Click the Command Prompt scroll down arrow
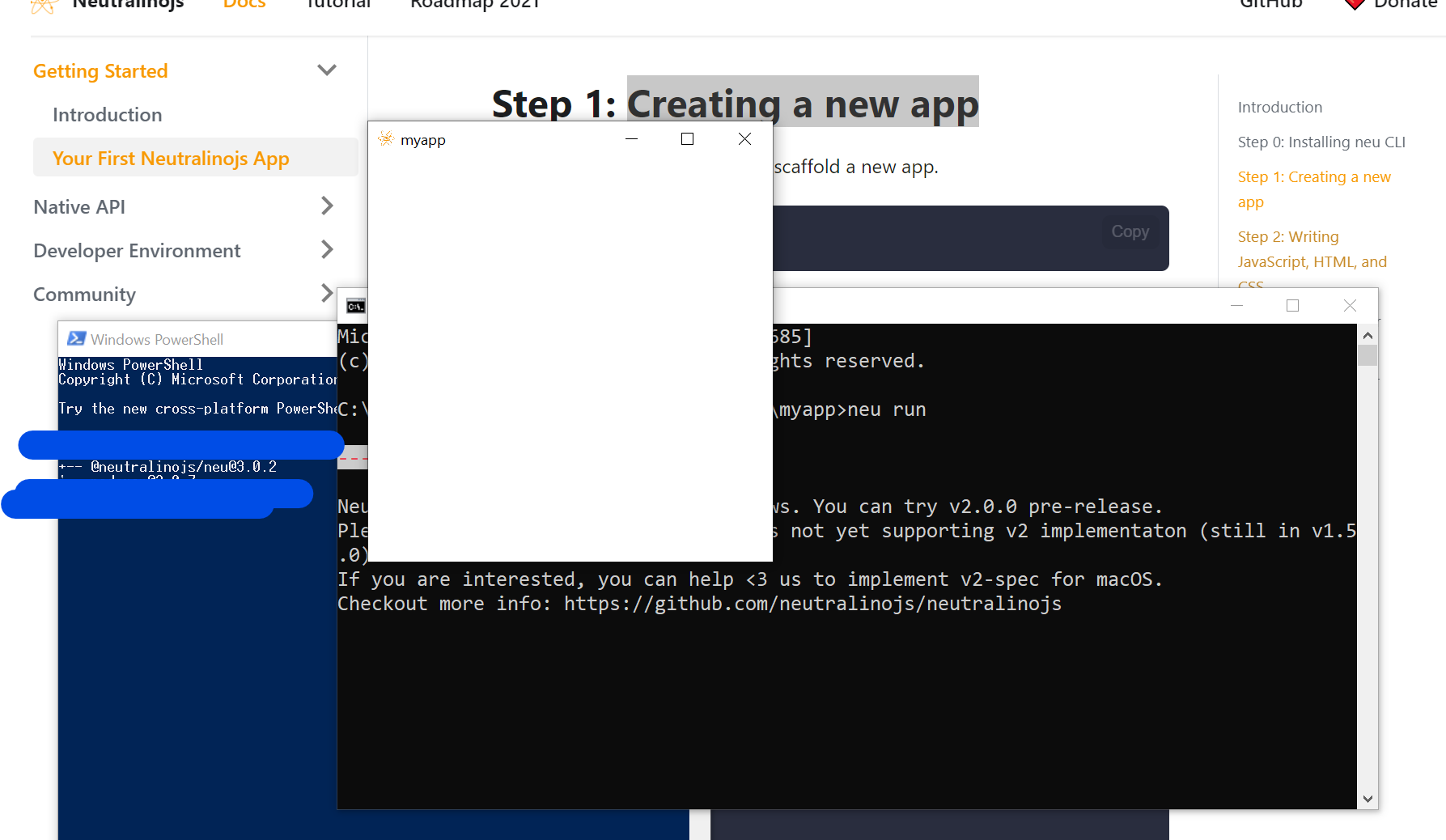The image size is (1446, 840). [1368, 799]
